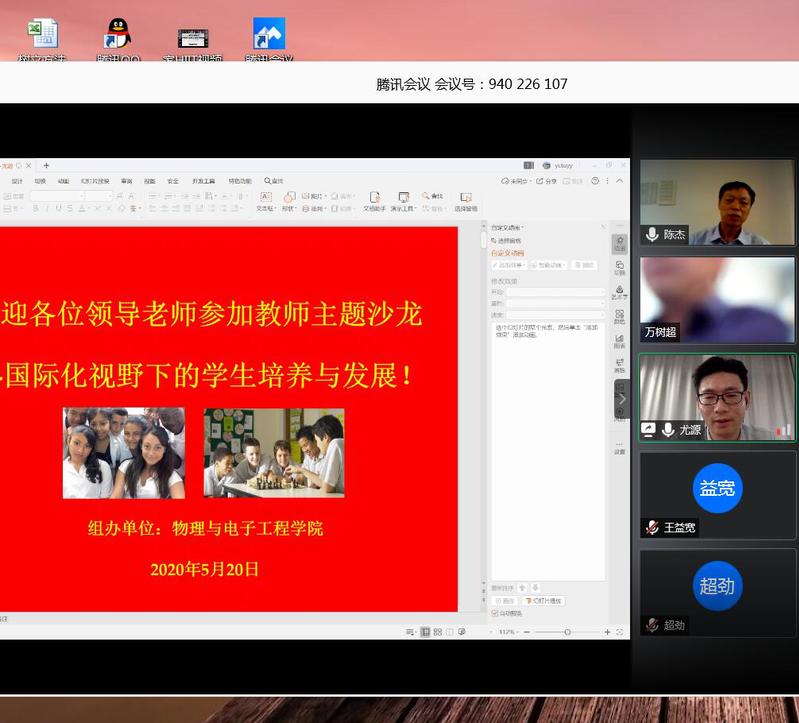Click 王益宽's muted microphone icon

[x=652, y=527]
